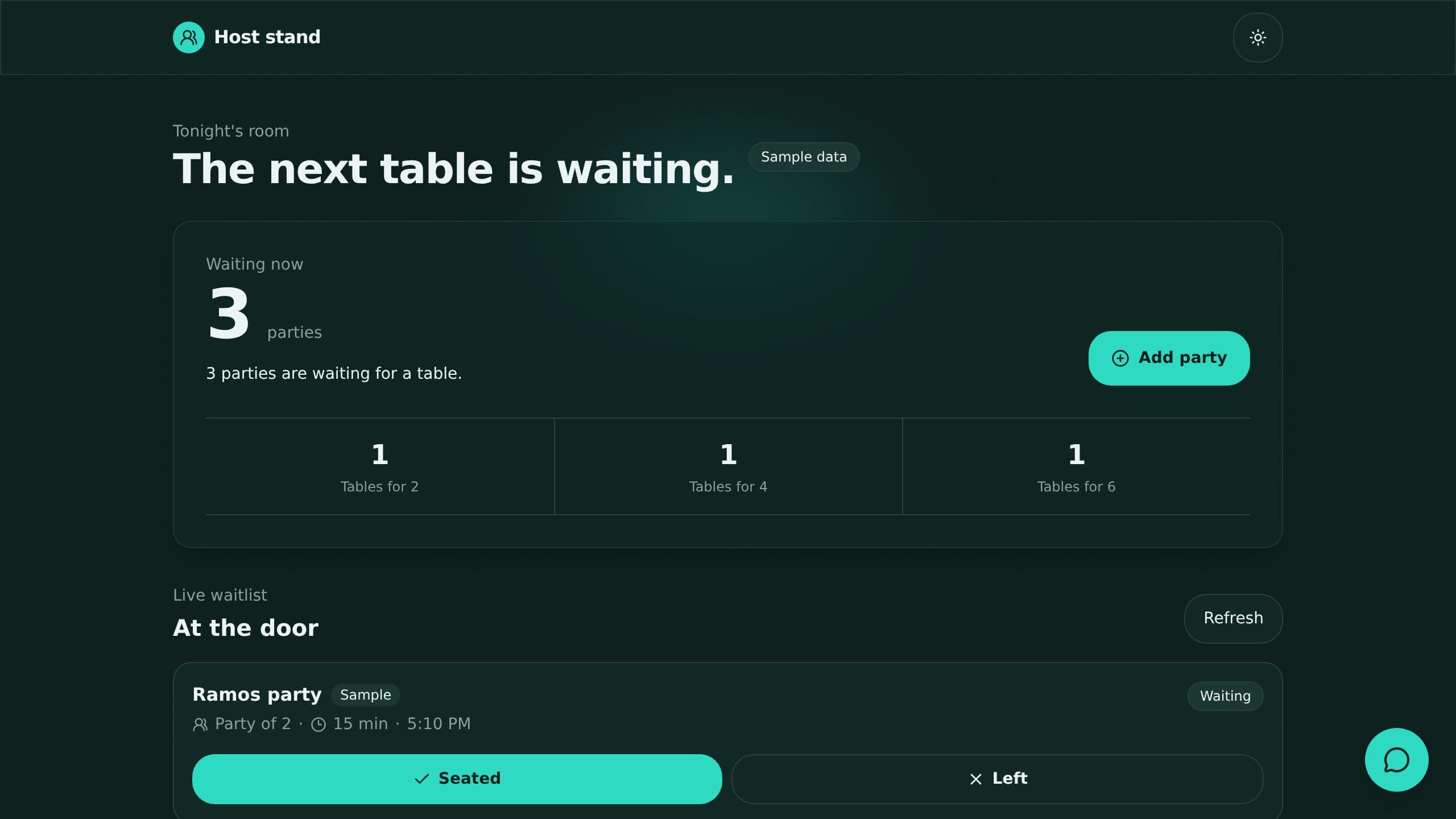
Task: Click the 5:10 PM arrival time
Action: tap(439, 723)
